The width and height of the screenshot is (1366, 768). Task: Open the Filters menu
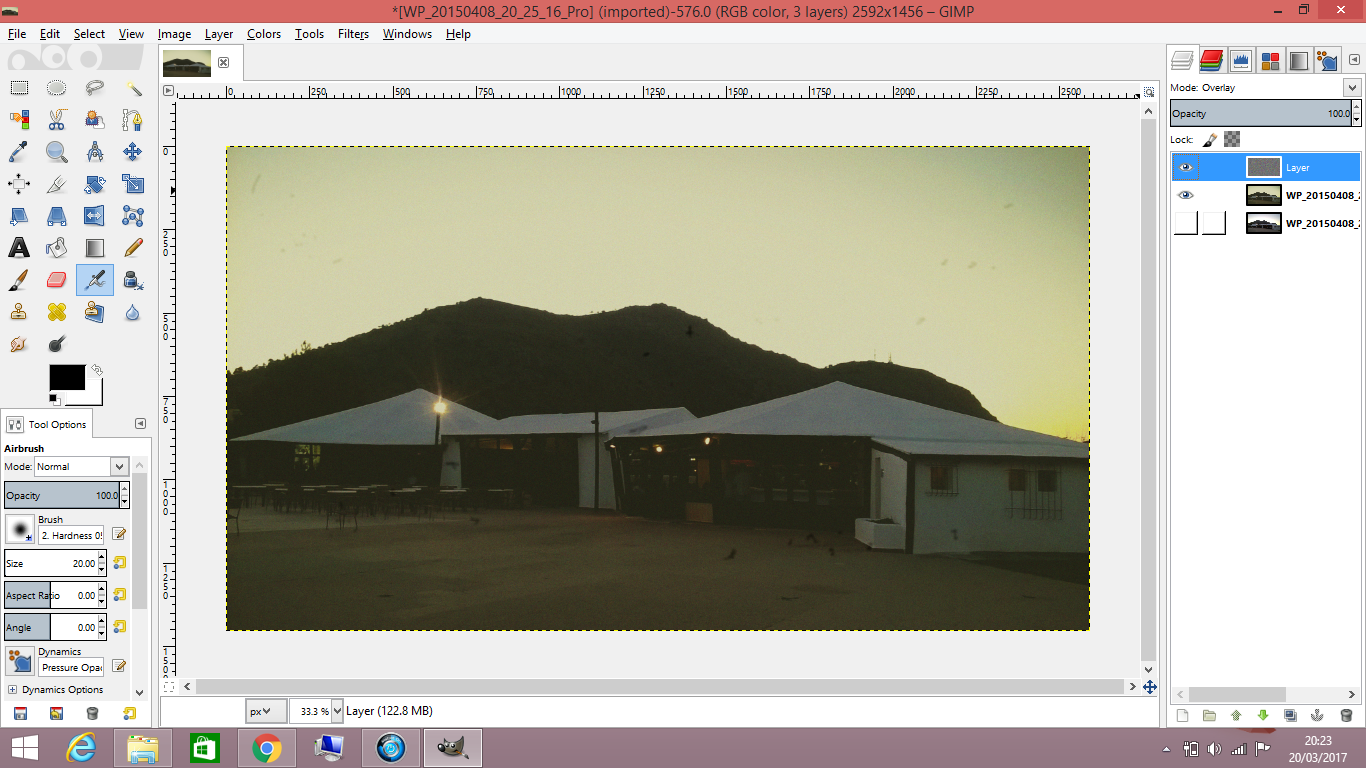[x=353, y=33]
